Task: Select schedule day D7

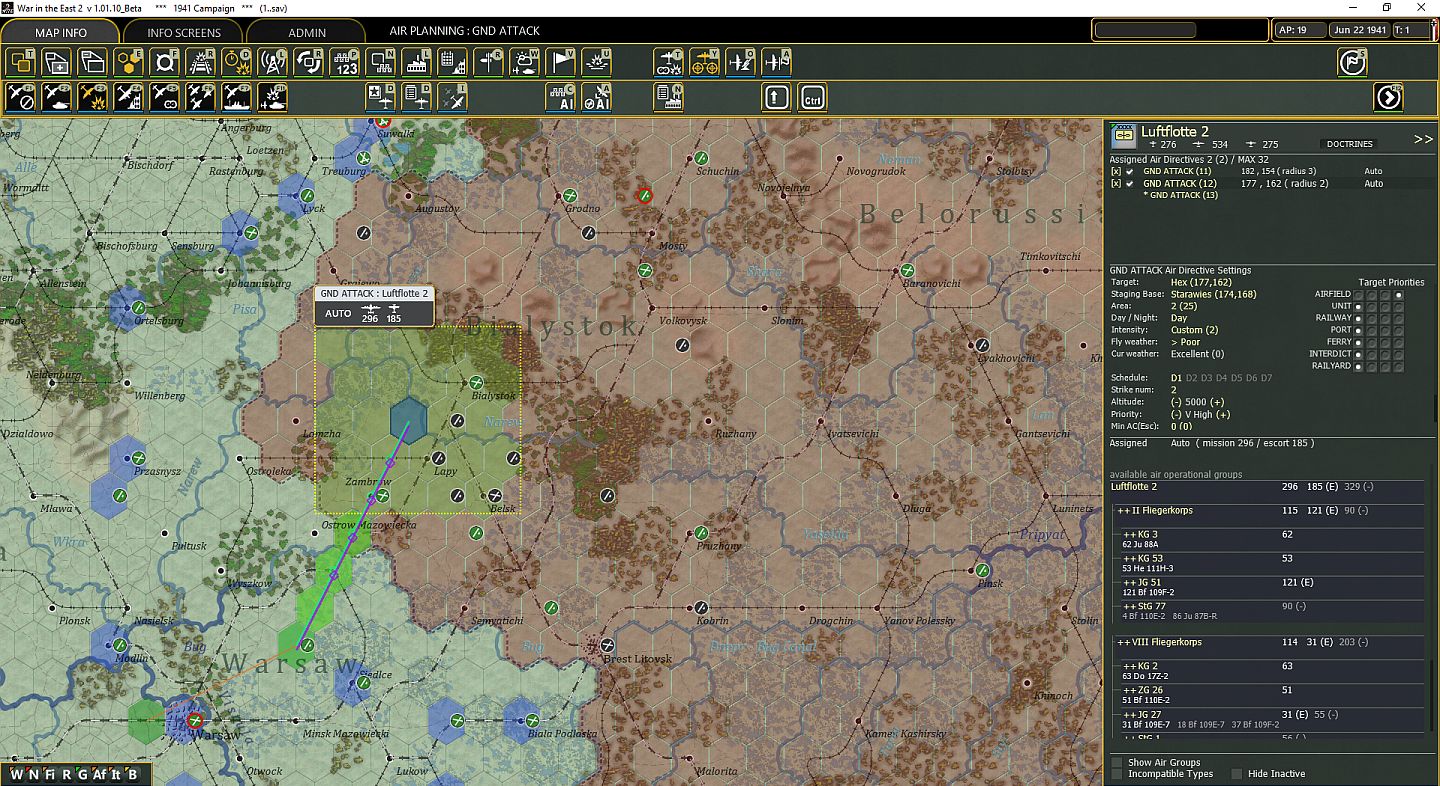Action: tap(1266, 378)
